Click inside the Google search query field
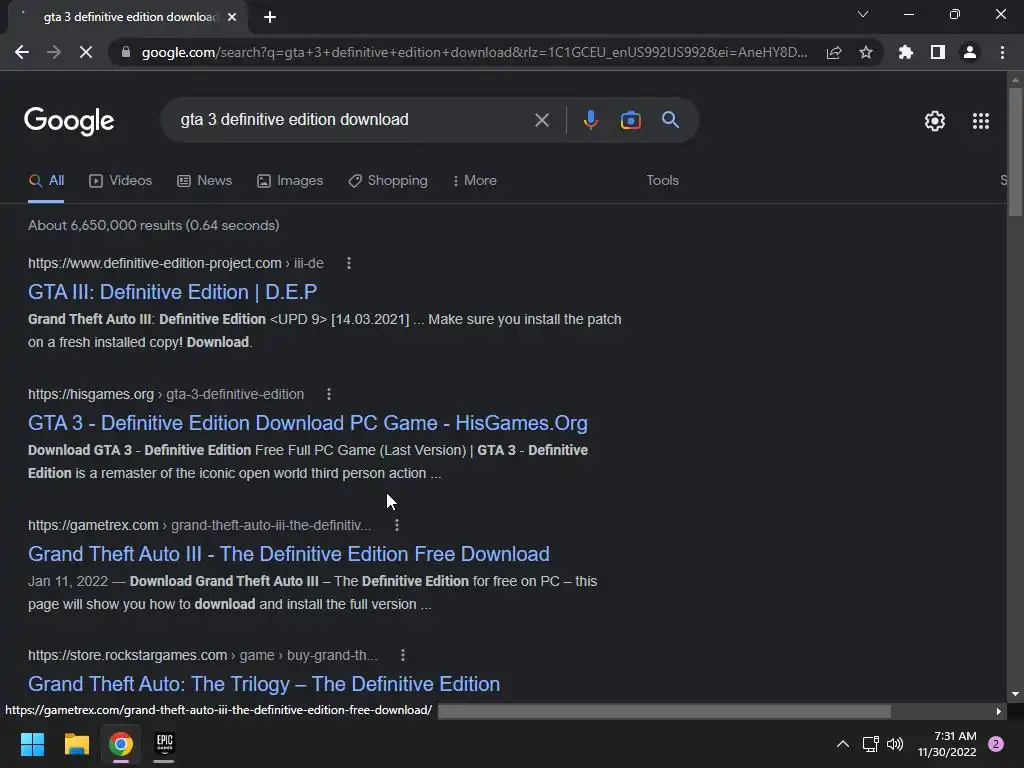Screen dimensions: 1024x768 (x=353, y=120)
